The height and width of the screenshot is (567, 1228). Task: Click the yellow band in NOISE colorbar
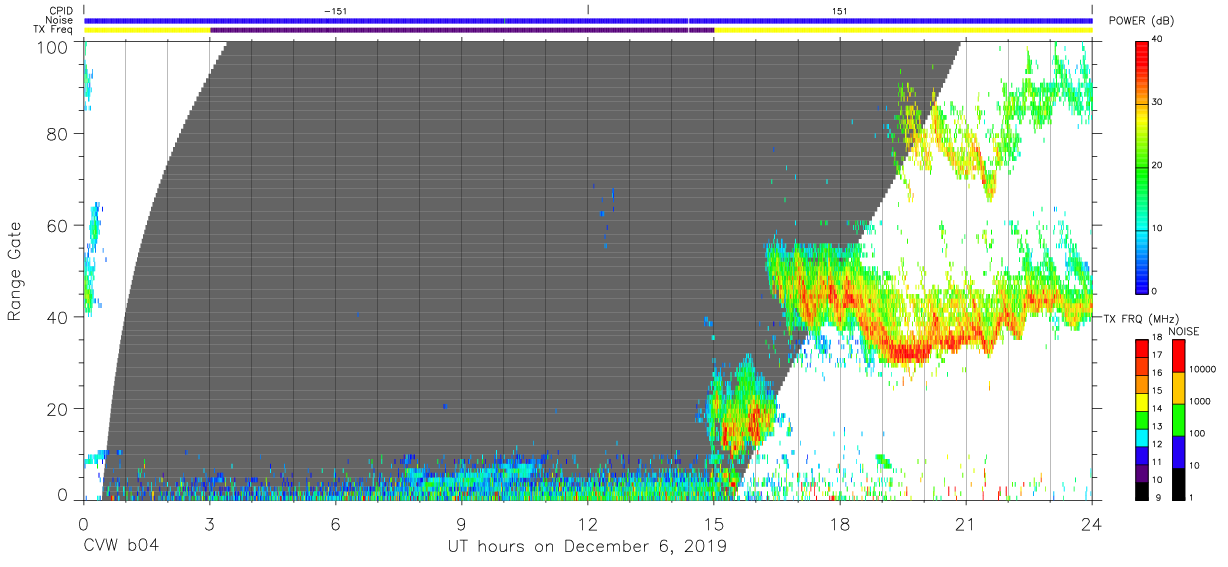click(1178, 387)
